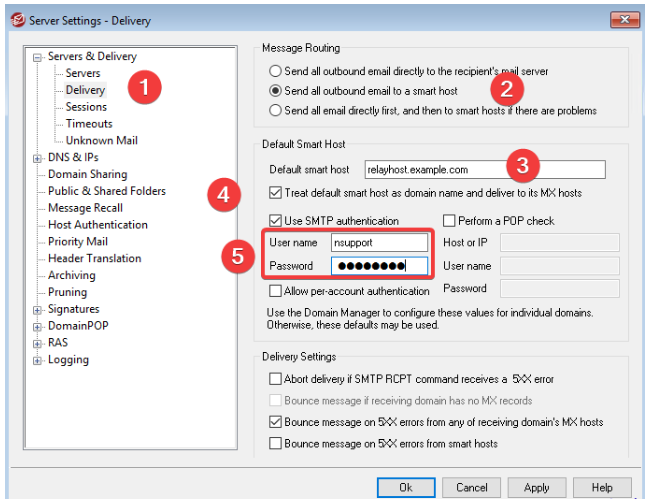647x499 pixels.
Task: Toggle Bounce on 5XX errors from MX hosts
Action: [x=275, y=422]
